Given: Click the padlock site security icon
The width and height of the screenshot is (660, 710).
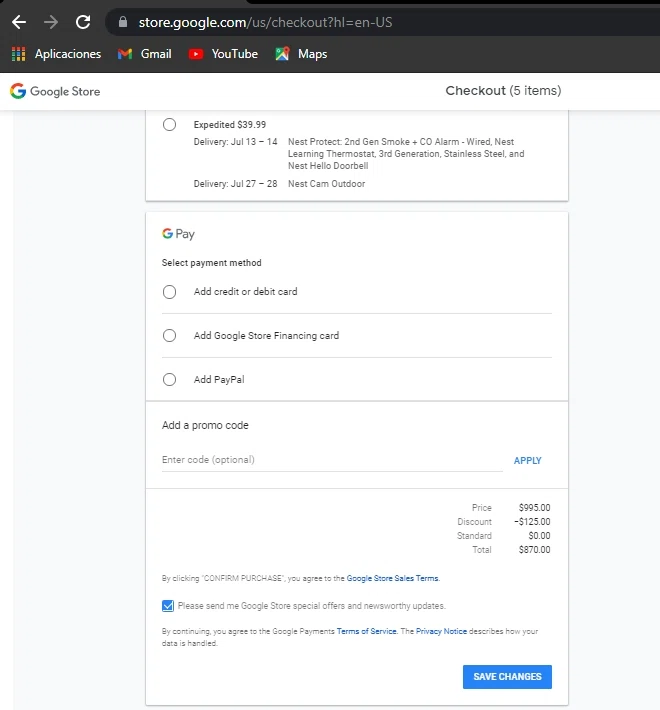Looking at the screenshot, I should [x=123, y=21].
